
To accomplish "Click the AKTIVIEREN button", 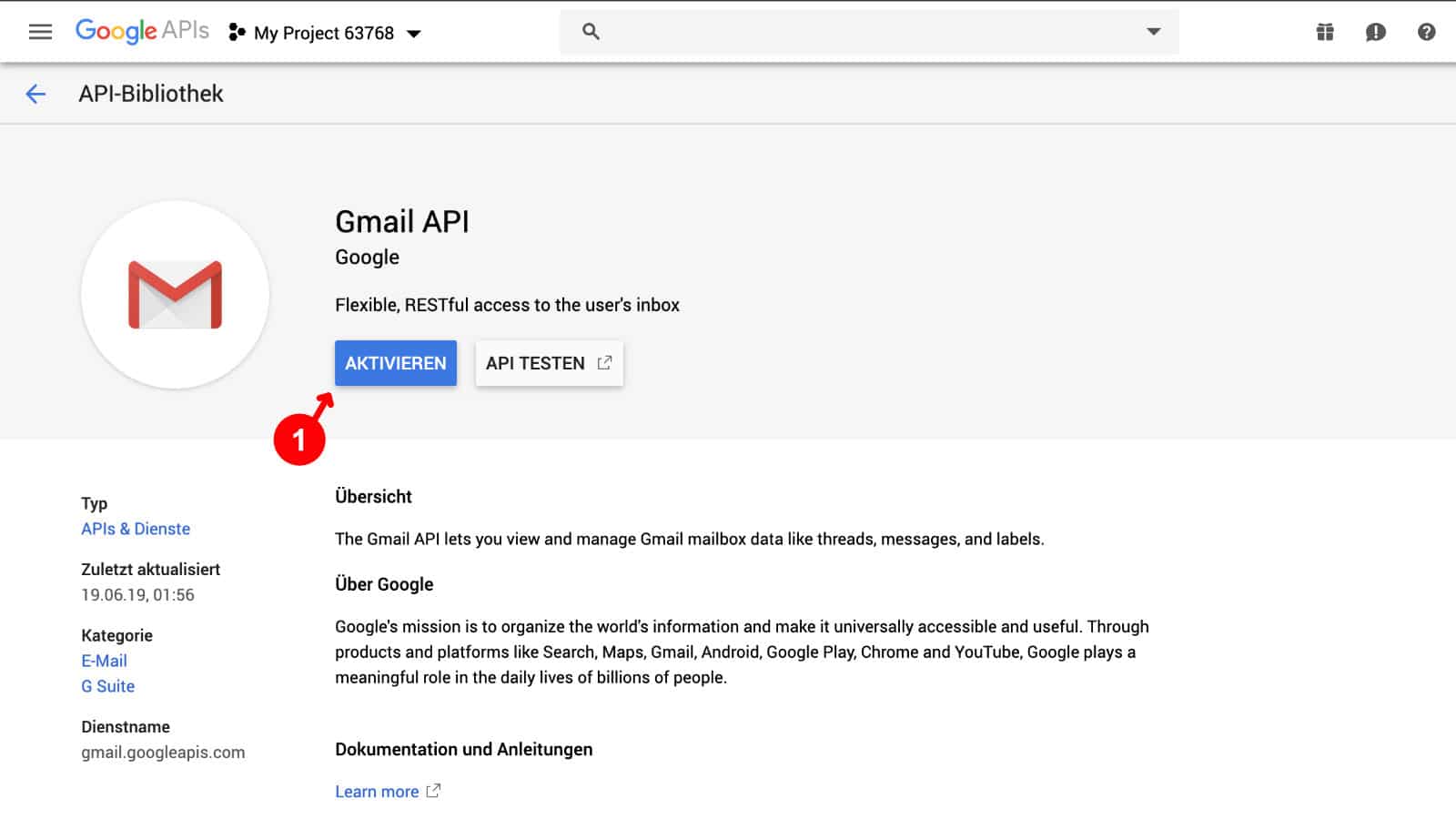I will (x=396, y=363).
